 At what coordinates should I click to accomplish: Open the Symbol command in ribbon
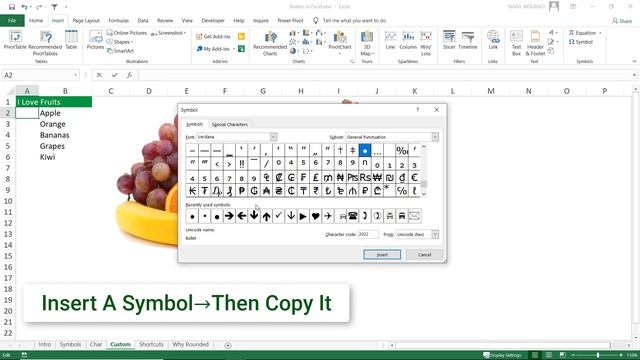(581, 42)
